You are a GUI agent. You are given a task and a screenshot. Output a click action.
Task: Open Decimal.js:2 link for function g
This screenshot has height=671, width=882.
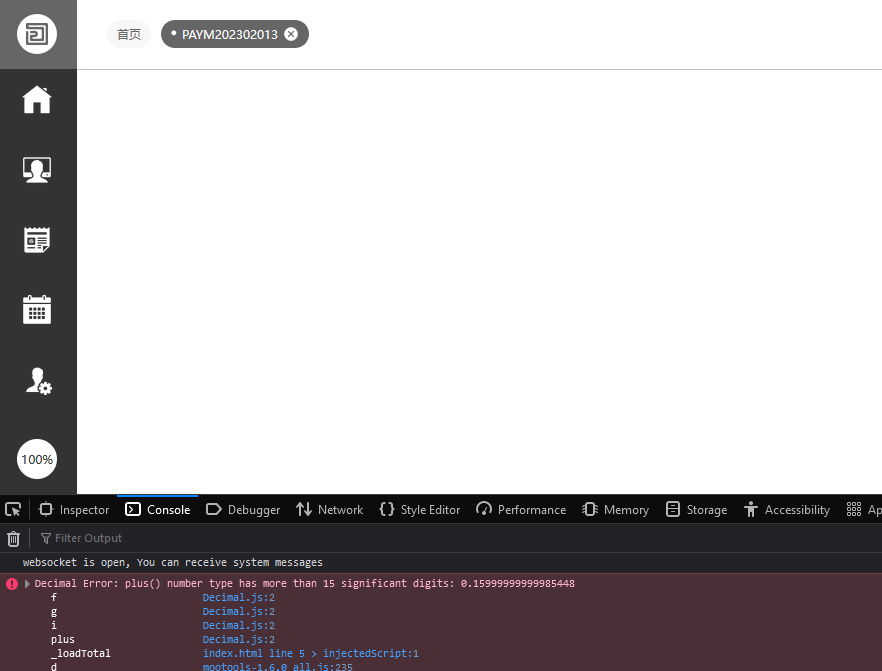point(238,611)
